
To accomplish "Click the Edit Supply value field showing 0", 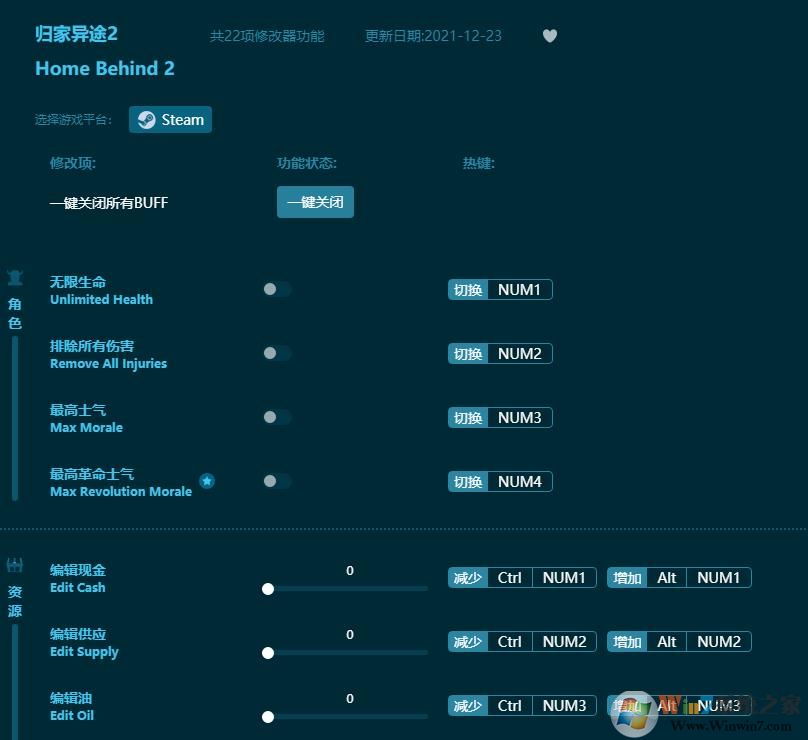I will pos(349,634).
